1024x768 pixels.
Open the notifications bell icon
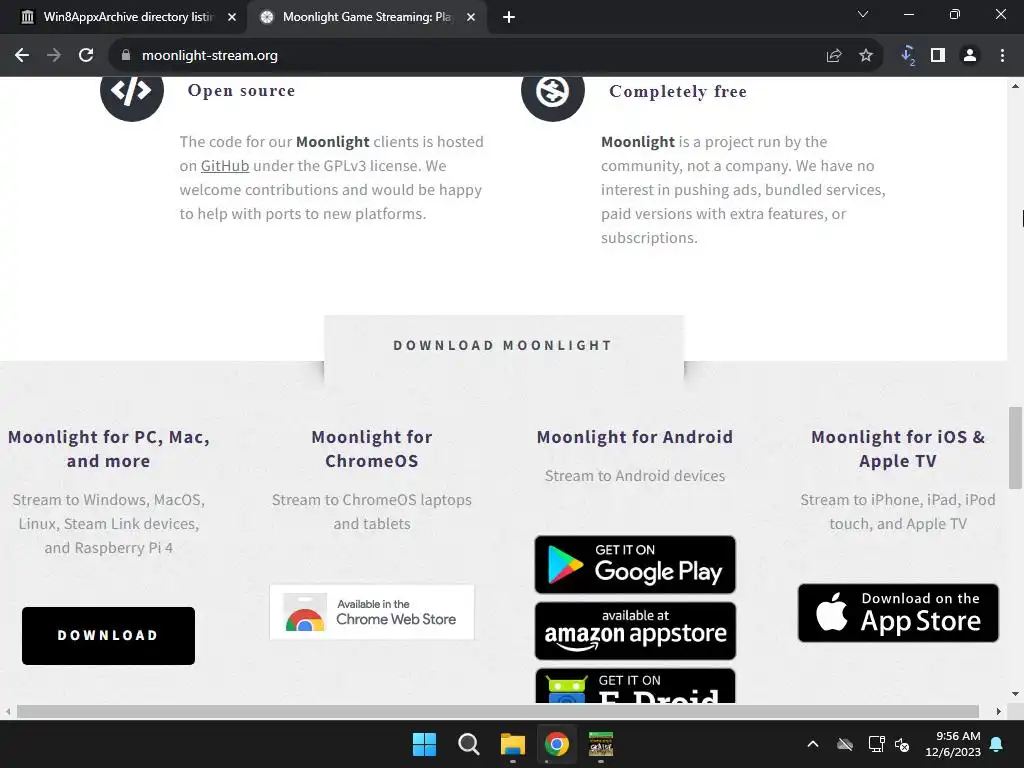click(x=997, y=744)
